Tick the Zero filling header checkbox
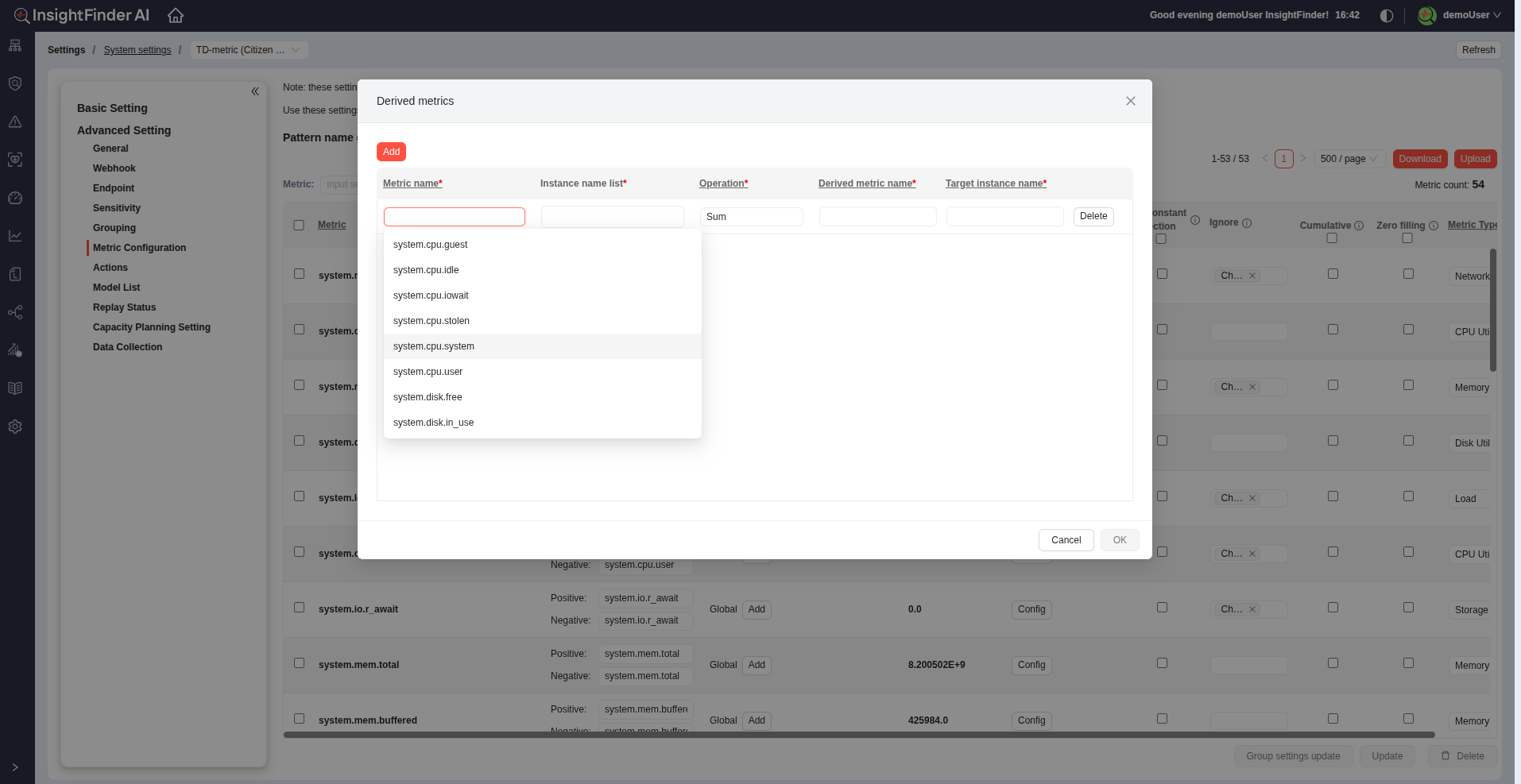The image size is (1521, 784). [1407, 238]
